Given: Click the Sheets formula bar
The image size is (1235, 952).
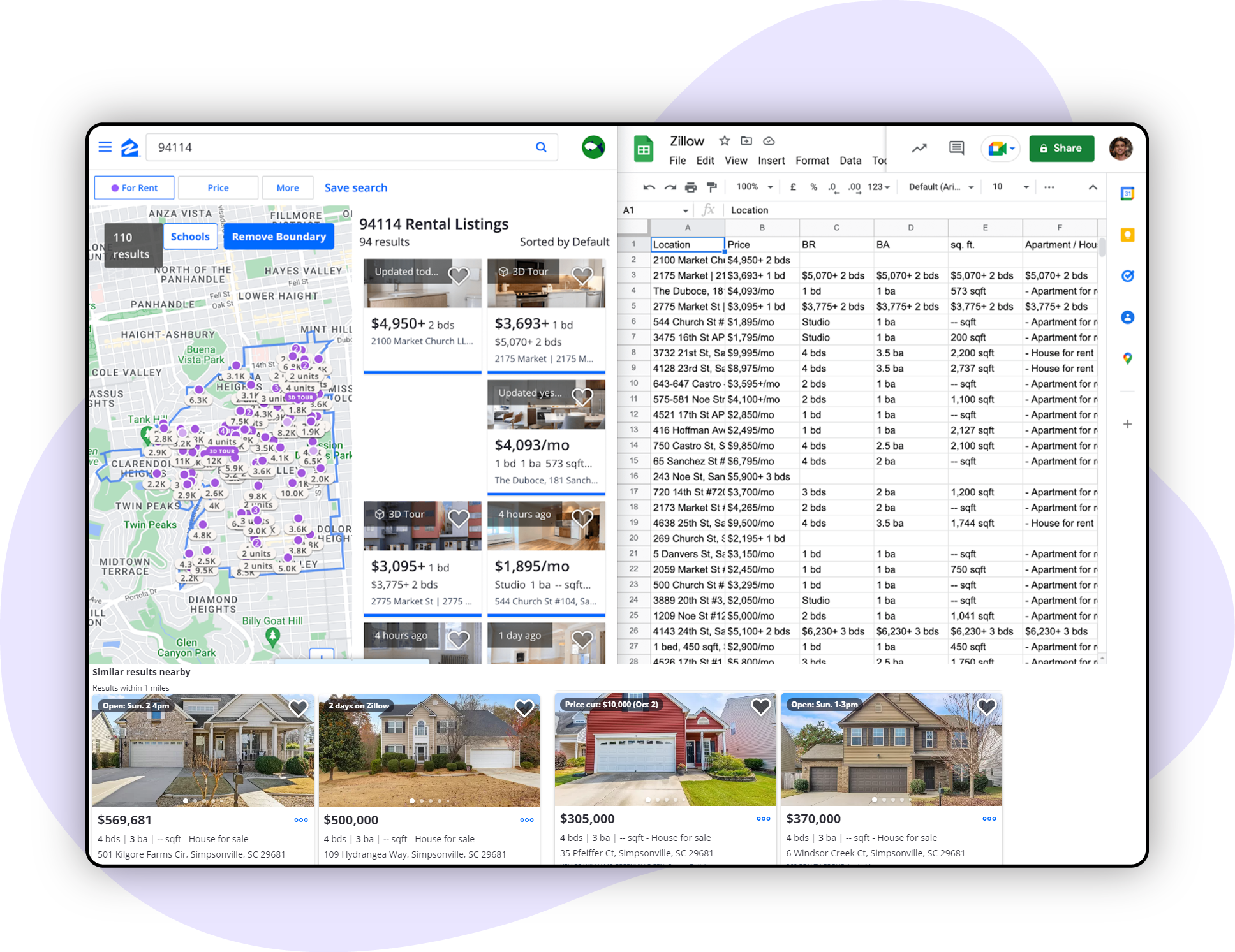Looking at the screenshot, I should 915,210.
